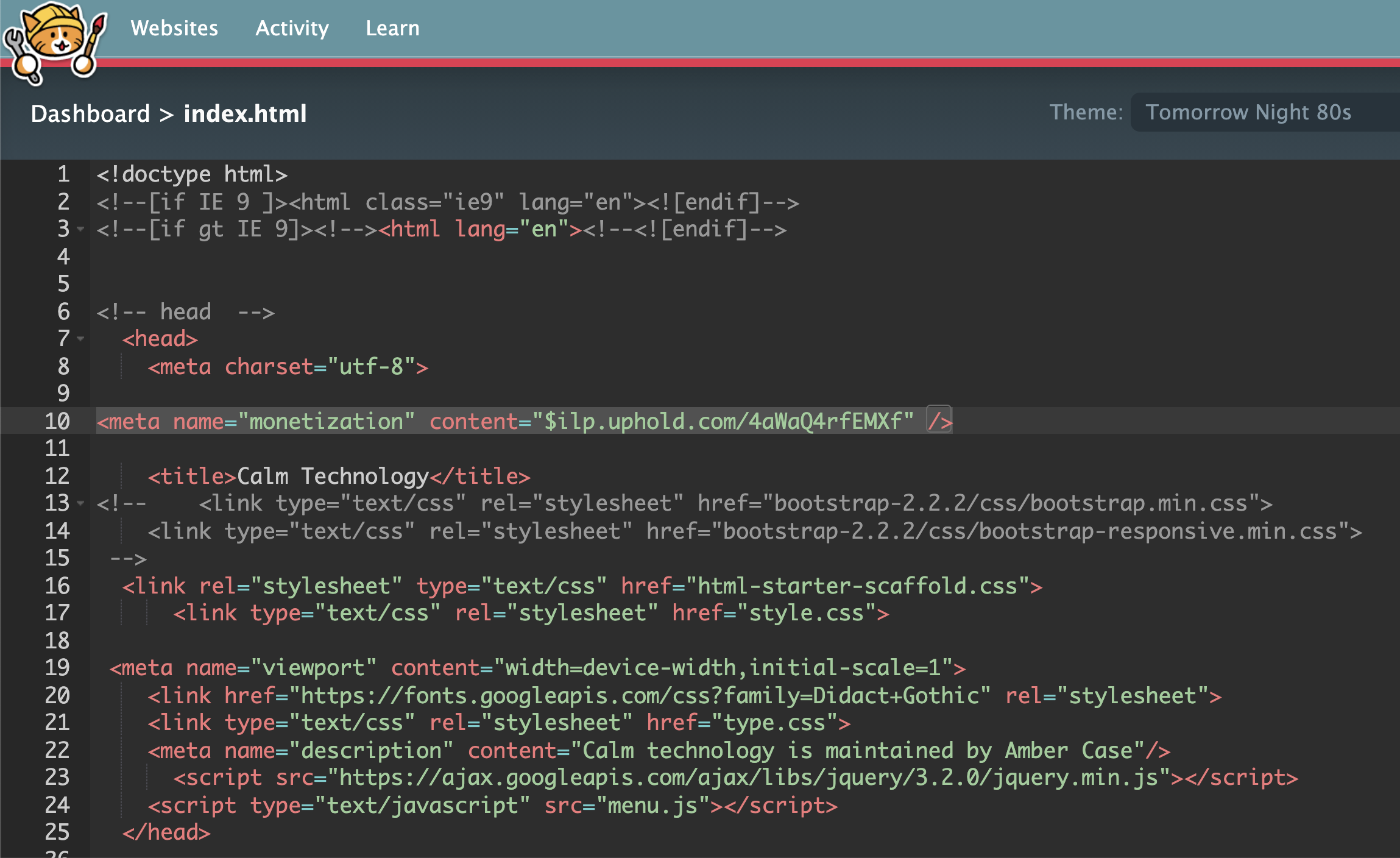Viewport: 1400px width, 858px height.
Task: Click the Theme: label
Action: click(x=1086, y=112)
